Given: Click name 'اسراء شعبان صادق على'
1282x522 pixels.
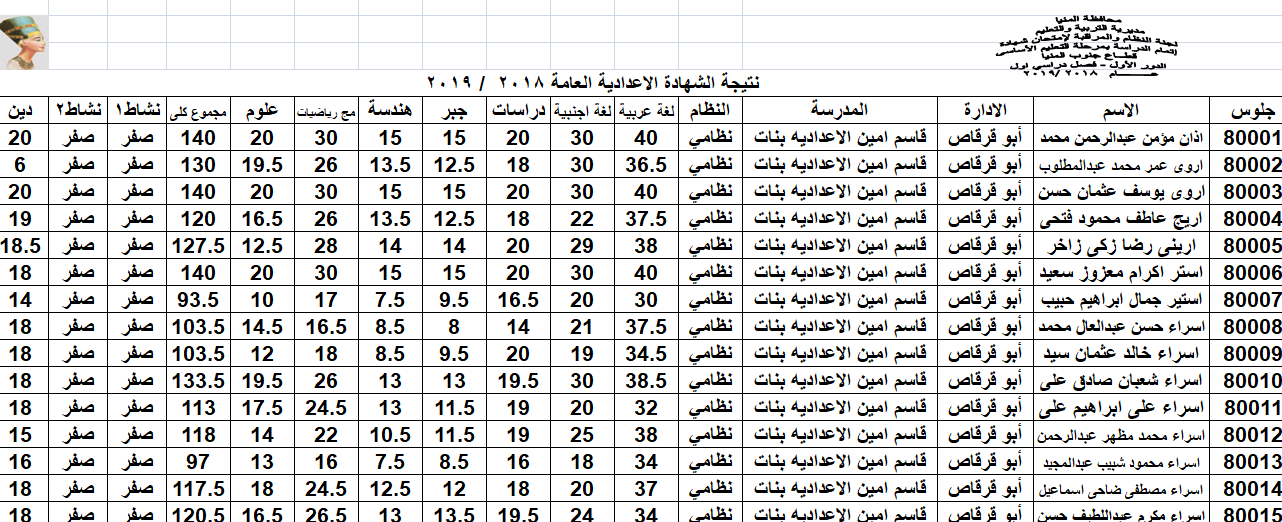Looking at the screenshot, I should coord(1120,380).
